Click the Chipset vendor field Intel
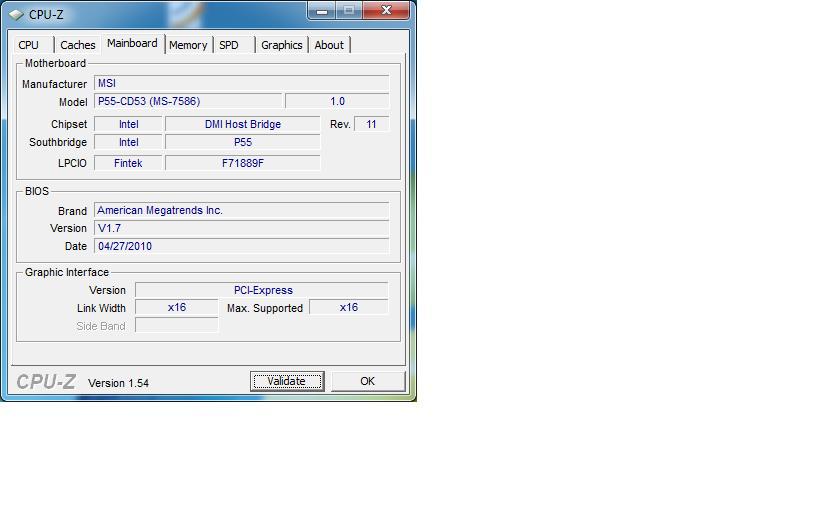This screenshot has height=525, width=840. [129, 124]
